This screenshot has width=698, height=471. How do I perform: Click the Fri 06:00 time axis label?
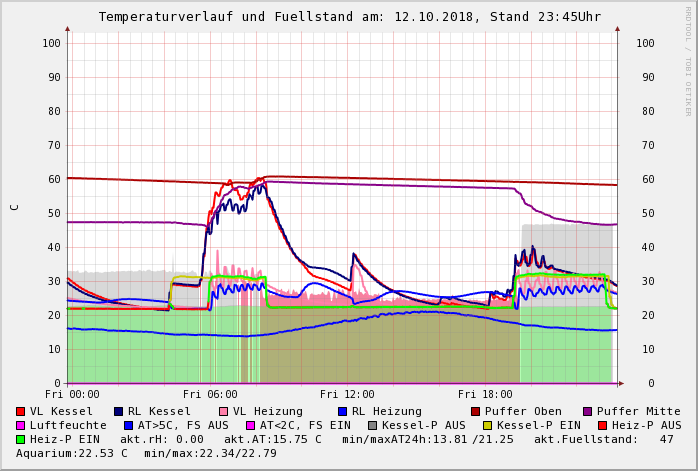click(x=211, y=394)
